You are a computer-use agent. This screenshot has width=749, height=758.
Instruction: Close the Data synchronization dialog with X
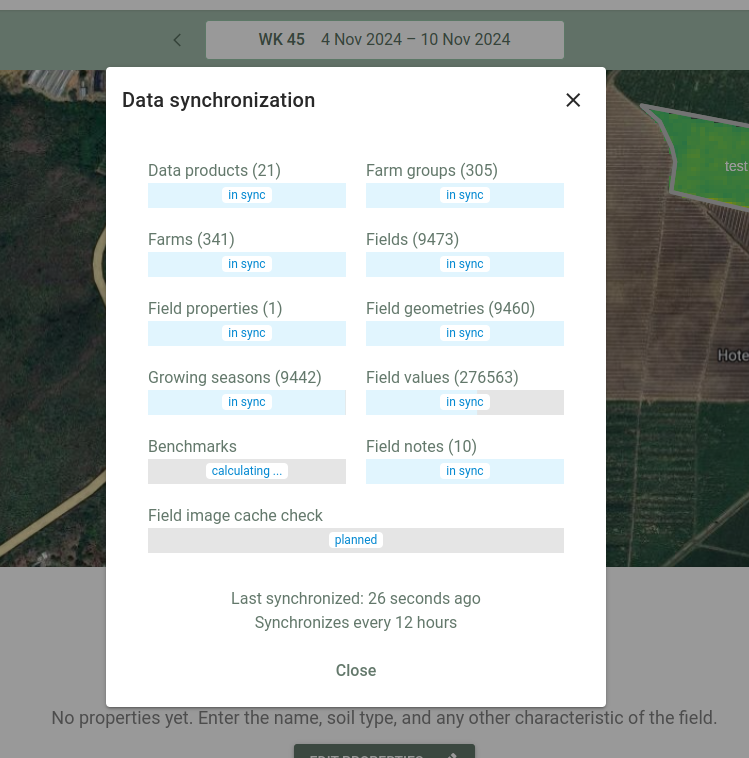point(573,100)
